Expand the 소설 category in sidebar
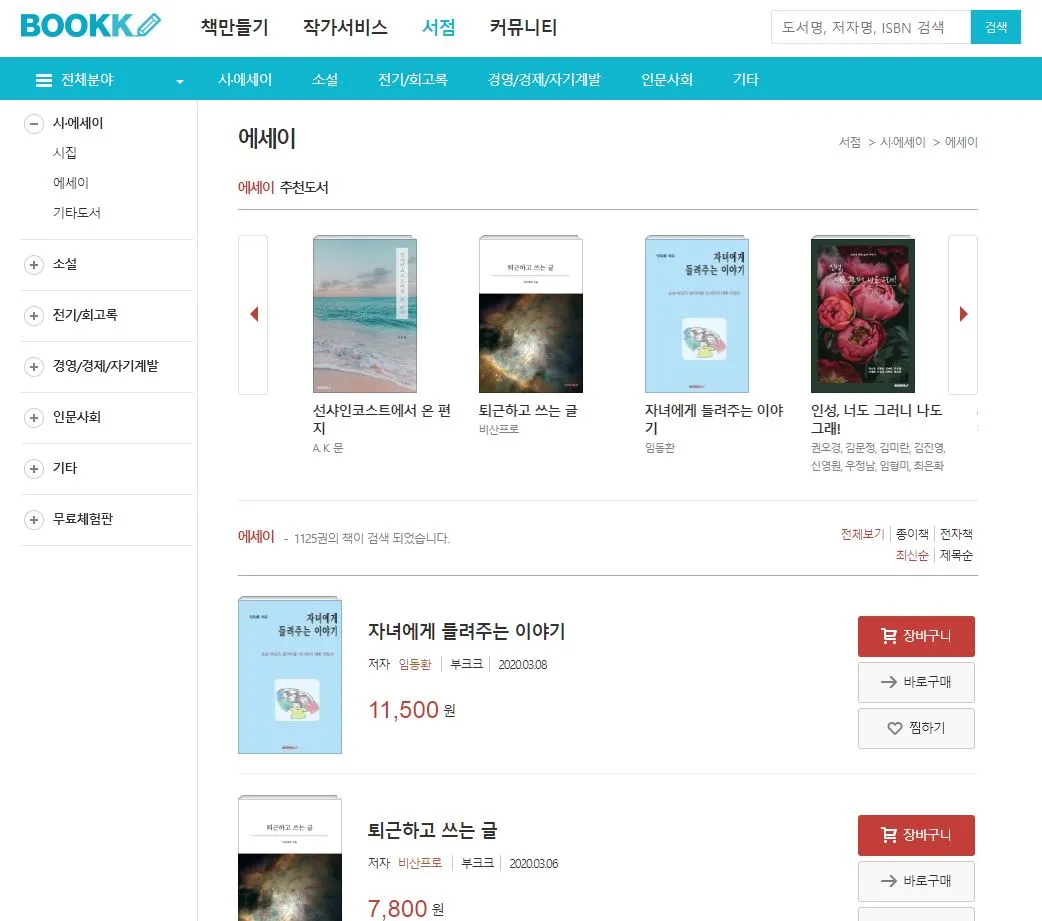 click(x=34, y=264)
